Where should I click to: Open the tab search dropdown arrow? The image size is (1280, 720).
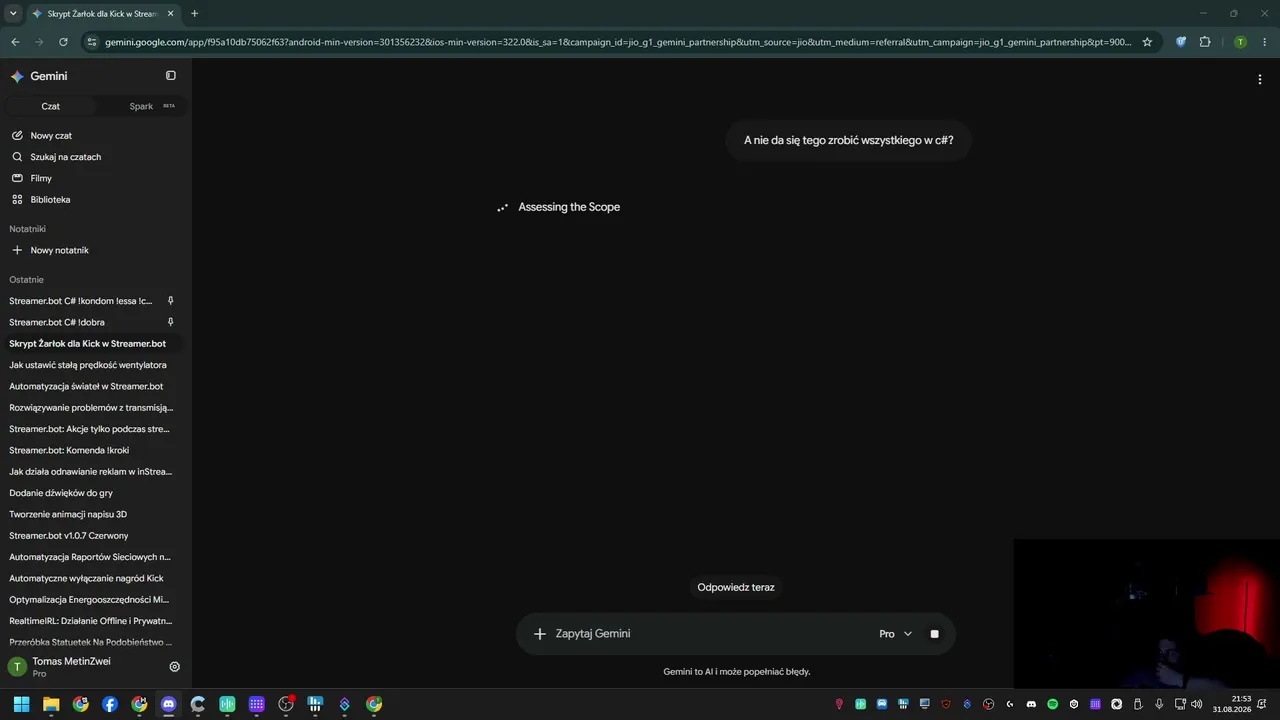pos(13,14)
